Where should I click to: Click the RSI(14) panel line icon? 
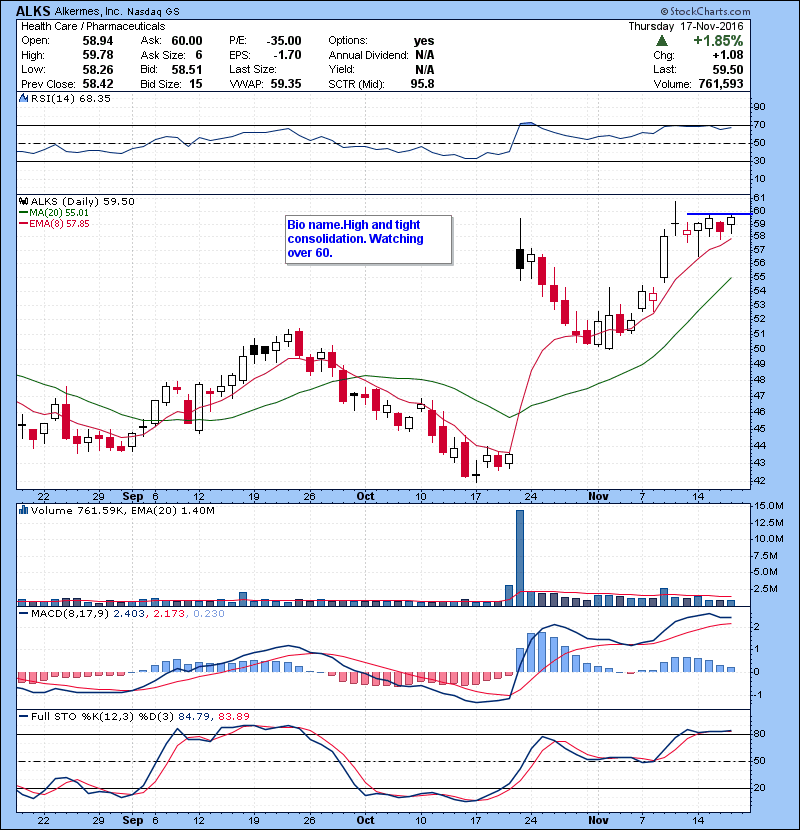[23, 98]
